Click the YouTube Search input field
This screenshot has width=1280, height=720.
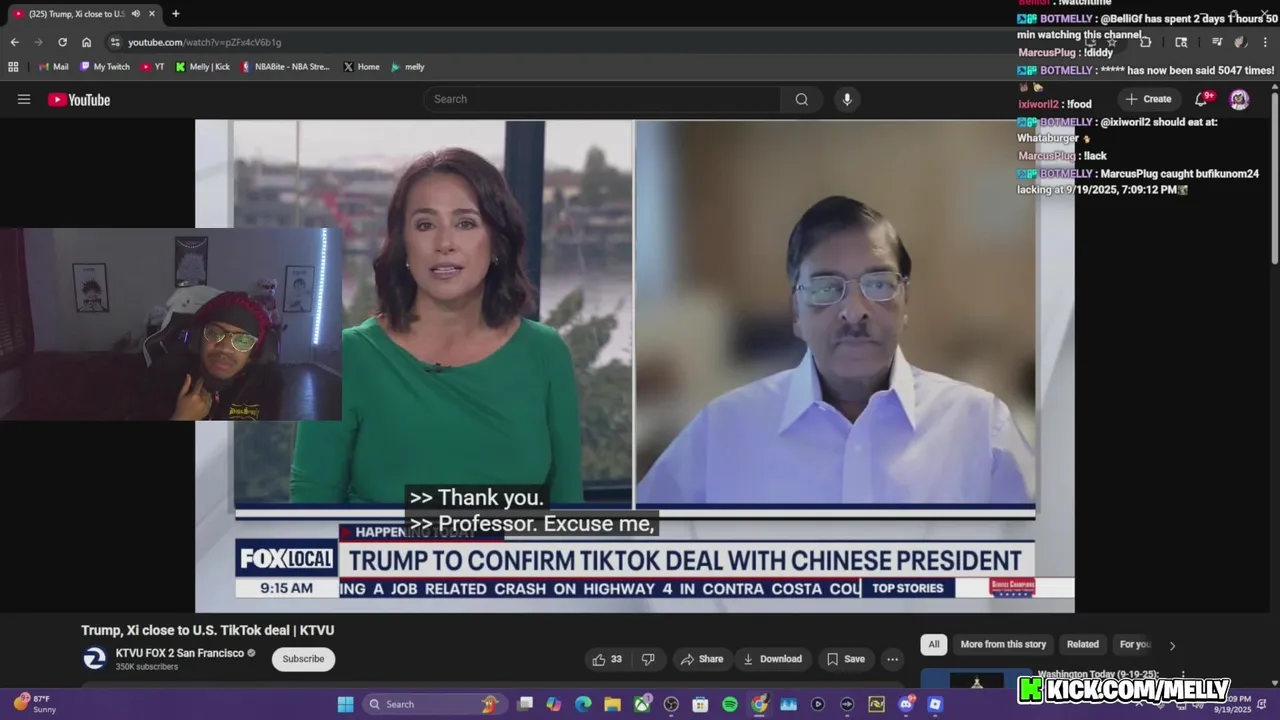coord(602,99)
